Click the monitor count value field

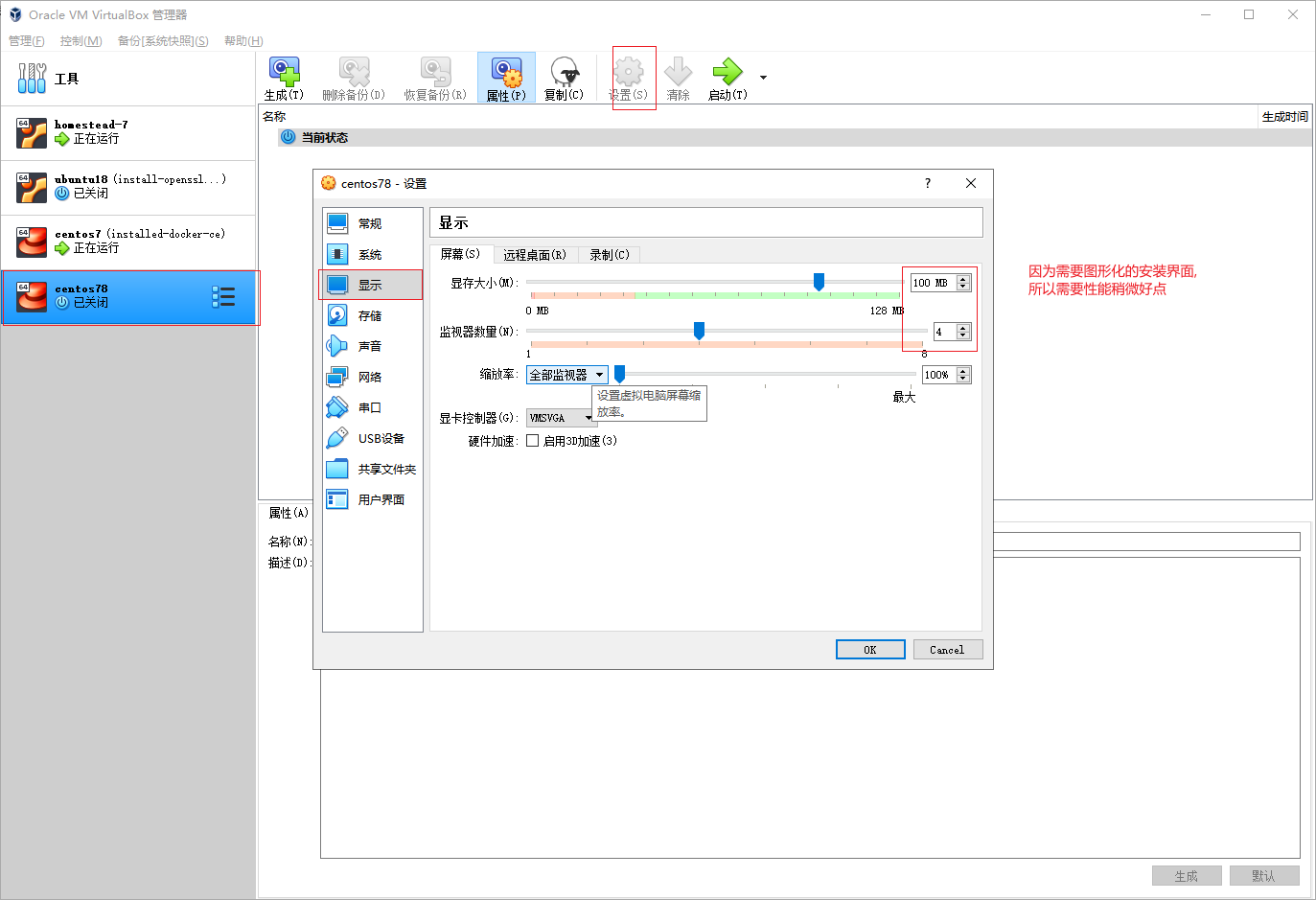click(x=945, y=332)
